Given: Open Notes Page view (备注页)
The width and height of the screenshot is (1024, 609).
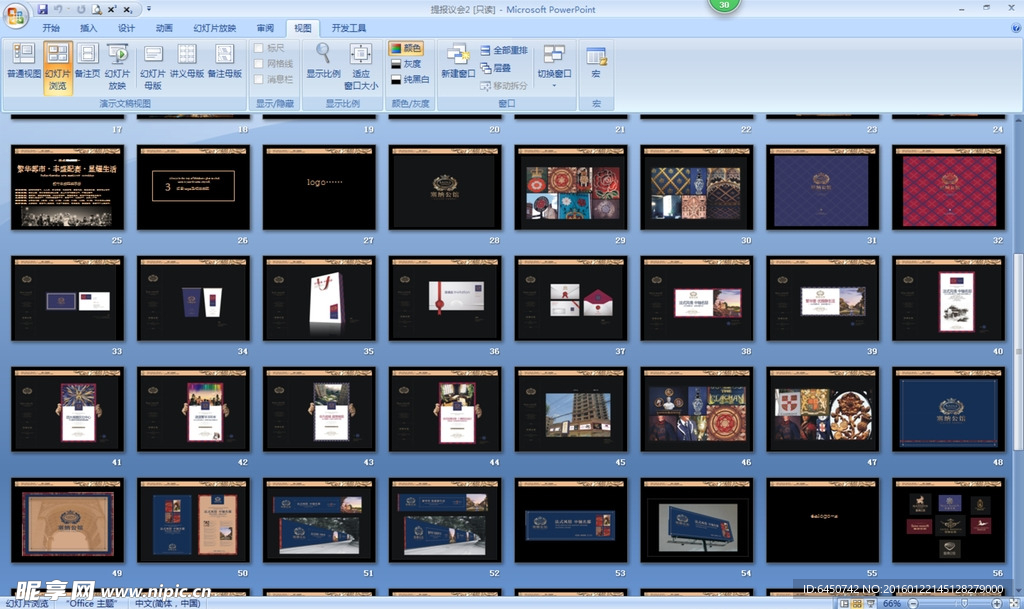Looking at the screenshot, I should (87, 62).
